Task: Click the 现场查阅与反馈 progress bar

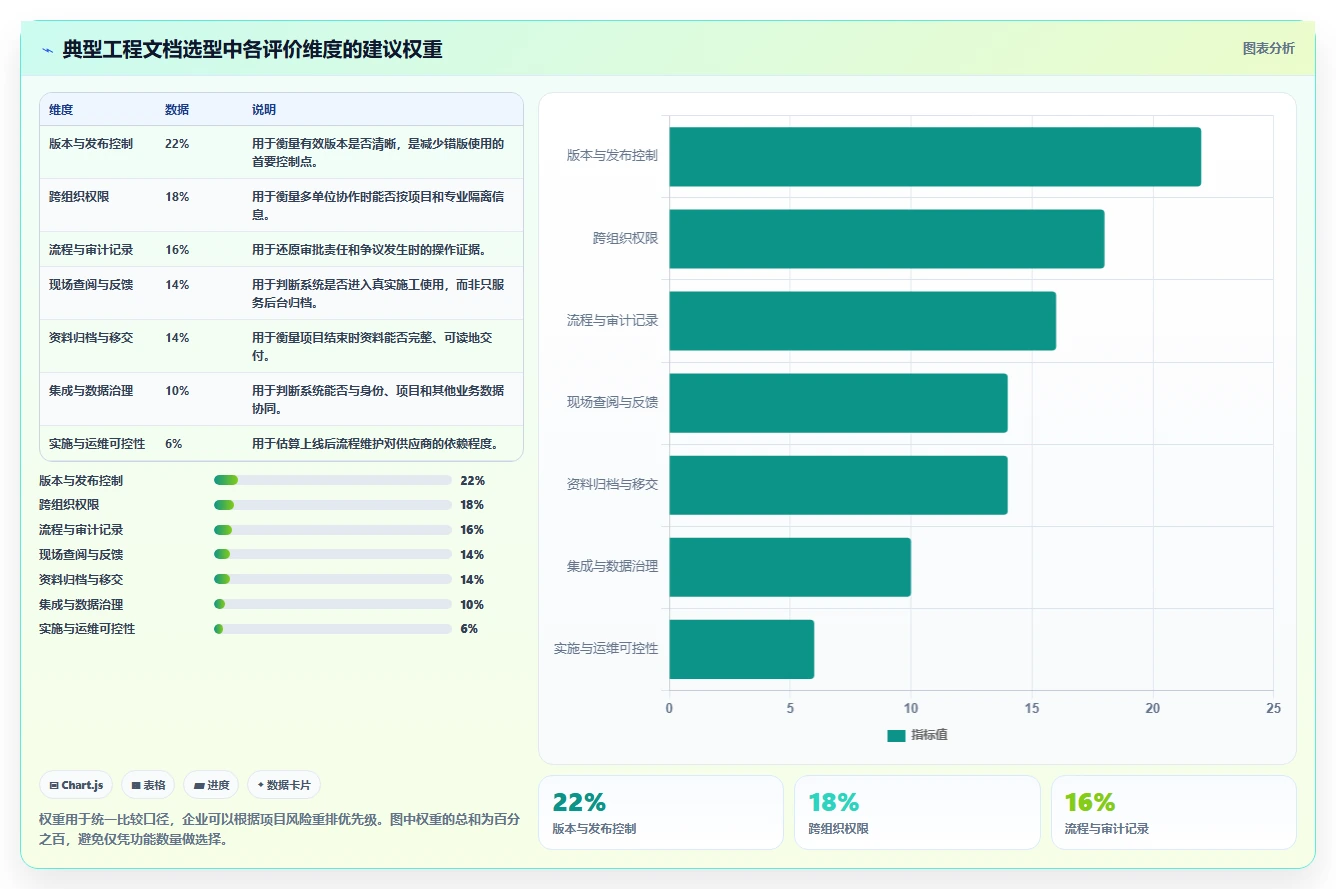Action: tap(333, 554)
